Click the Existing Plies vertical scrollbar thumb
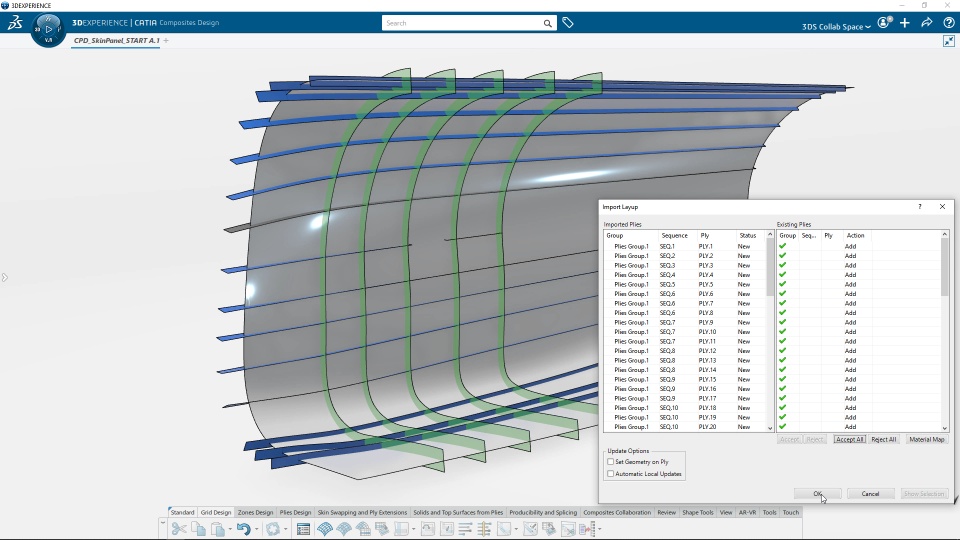The width and height of the screenshot is (960, 540). [x=945, y=267]
